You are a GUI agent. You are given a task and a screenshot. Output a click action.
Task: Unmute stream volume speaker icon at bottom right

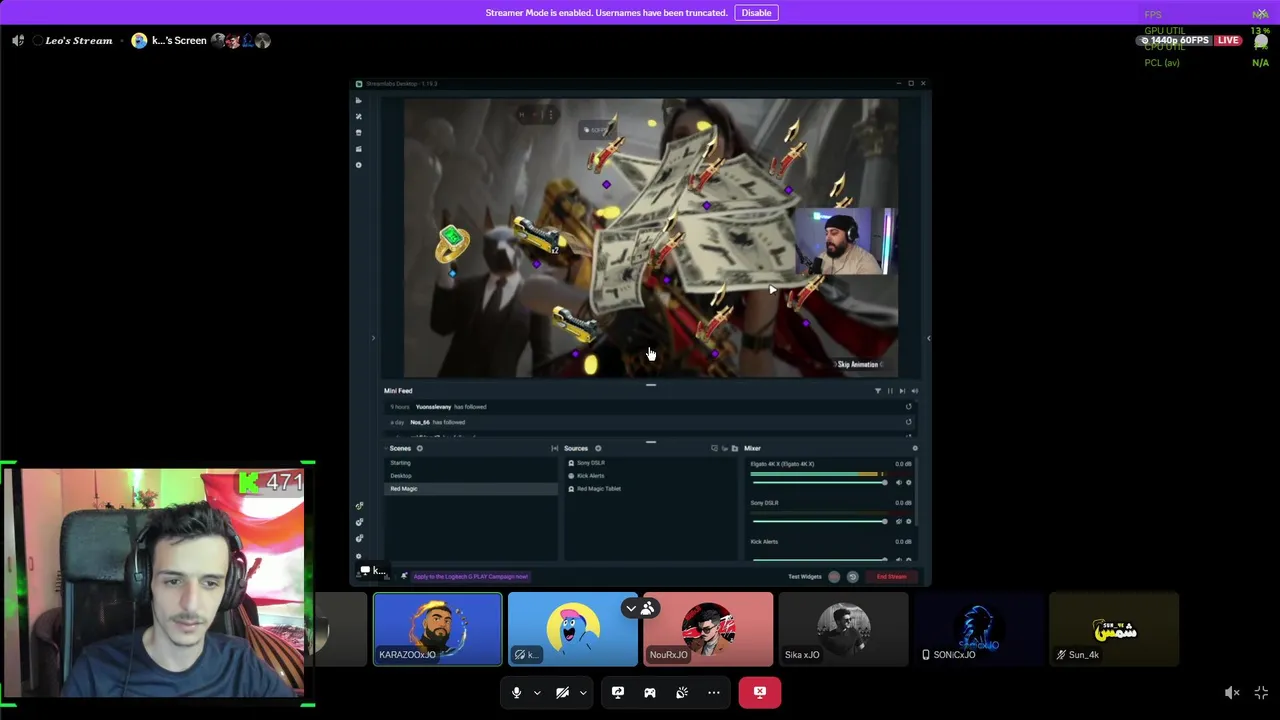pos(1232,693)
